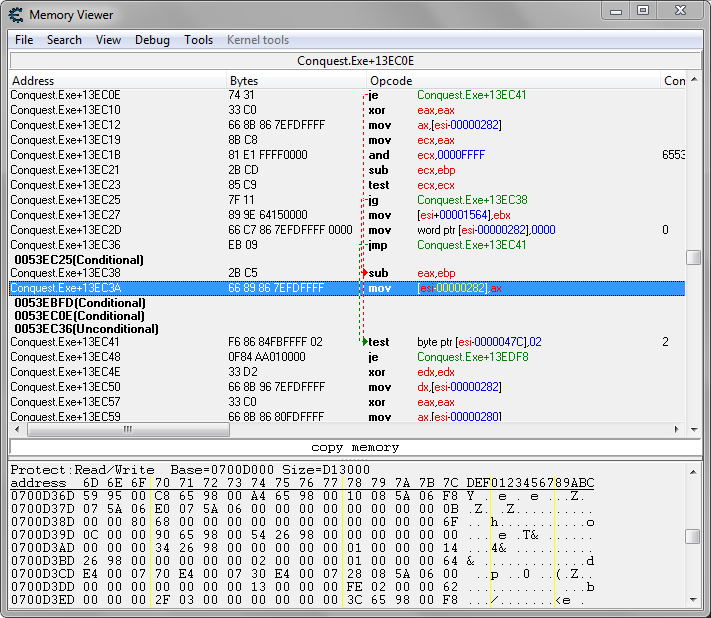This screenshot has height=618, width=711.
Task: Click hex view scrollbar down arrow
Action: (x=693, y=599)
